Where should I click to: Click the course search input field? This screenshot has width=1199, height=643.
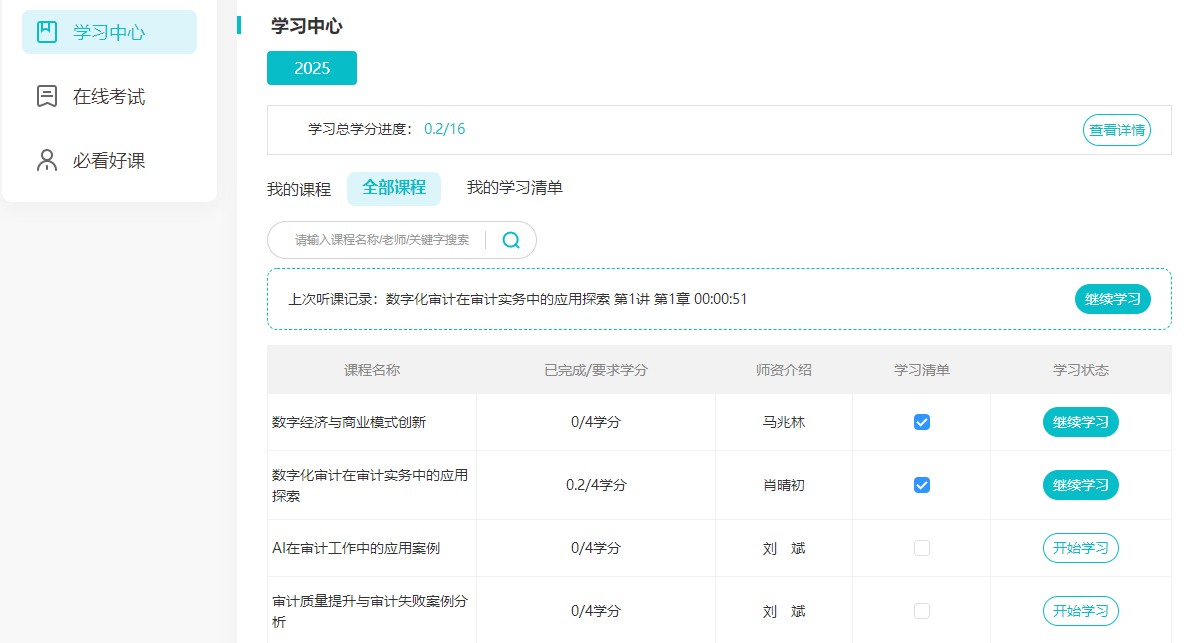click(380, 240)
